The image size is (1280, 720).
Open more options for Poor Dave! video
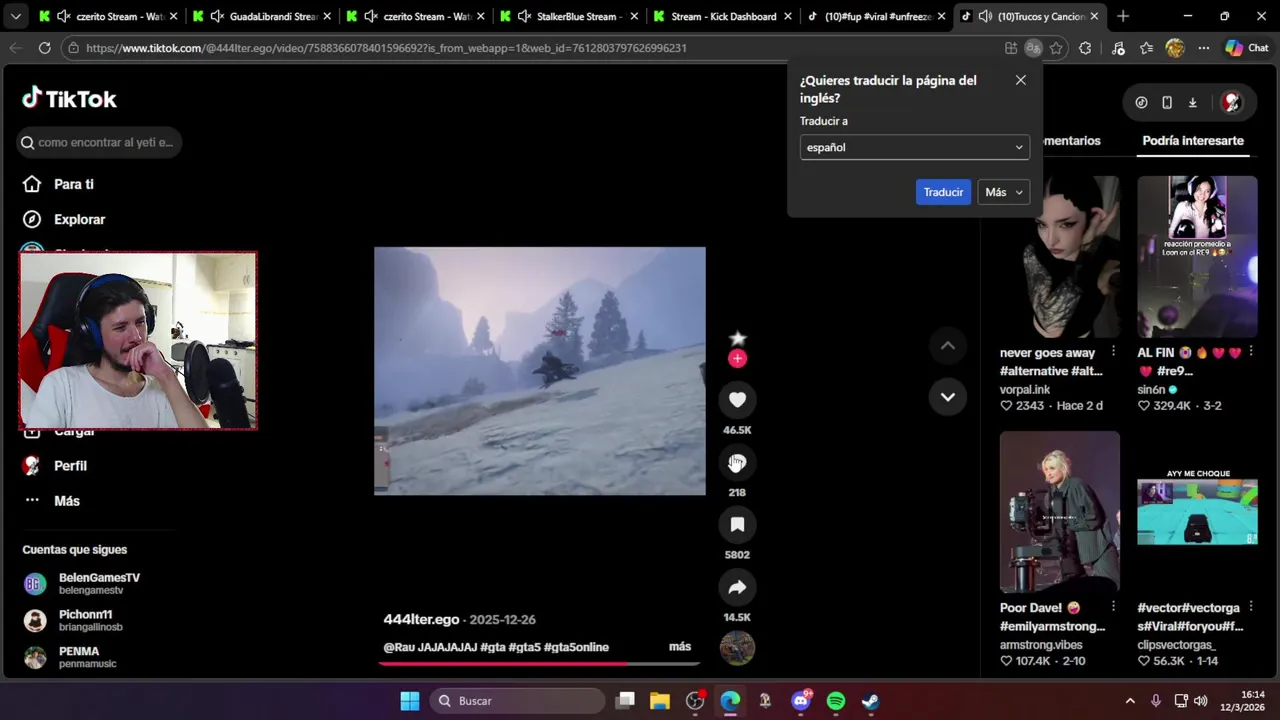[1113, 607]
